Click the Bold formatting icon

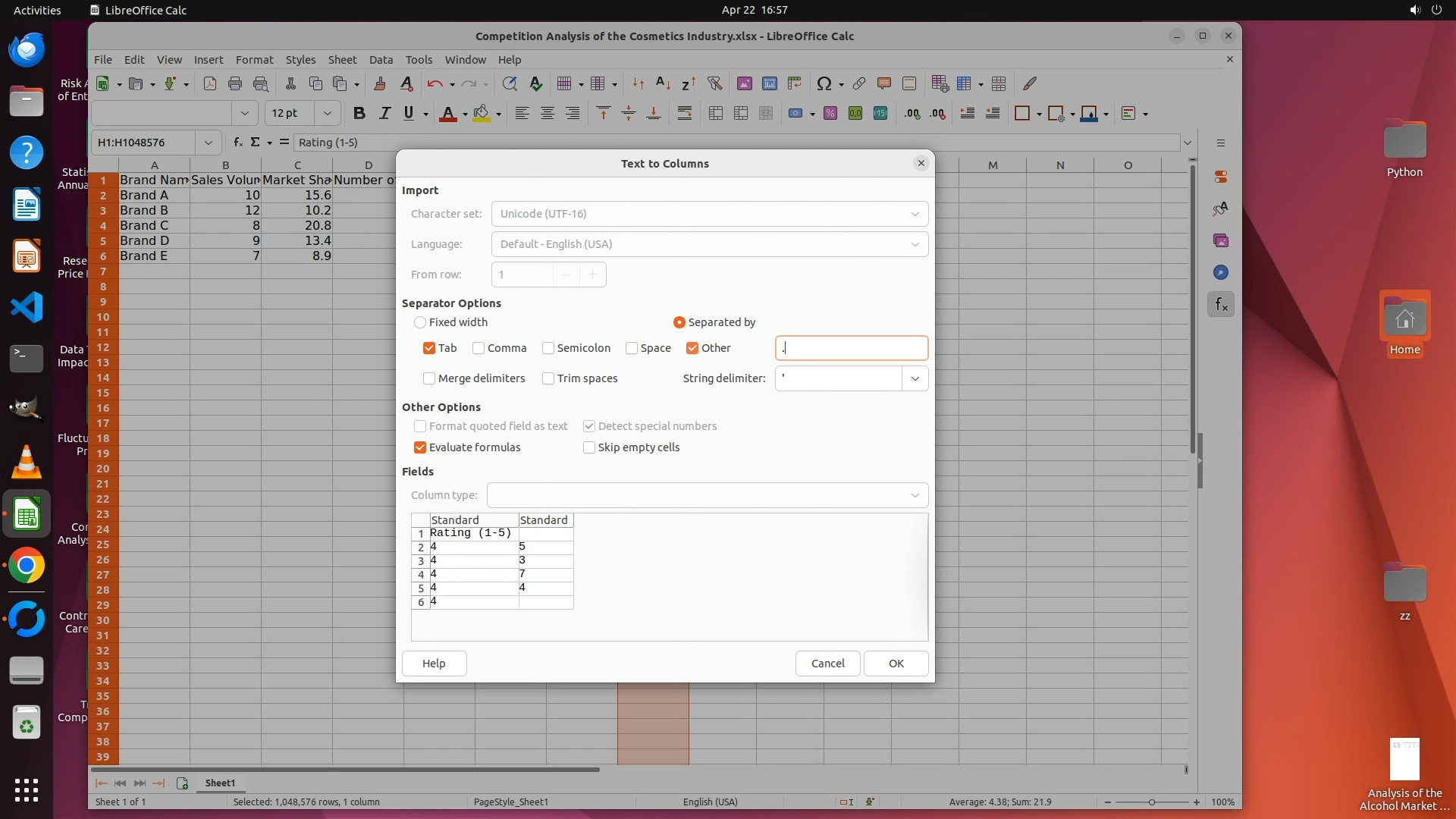[359, 114]
